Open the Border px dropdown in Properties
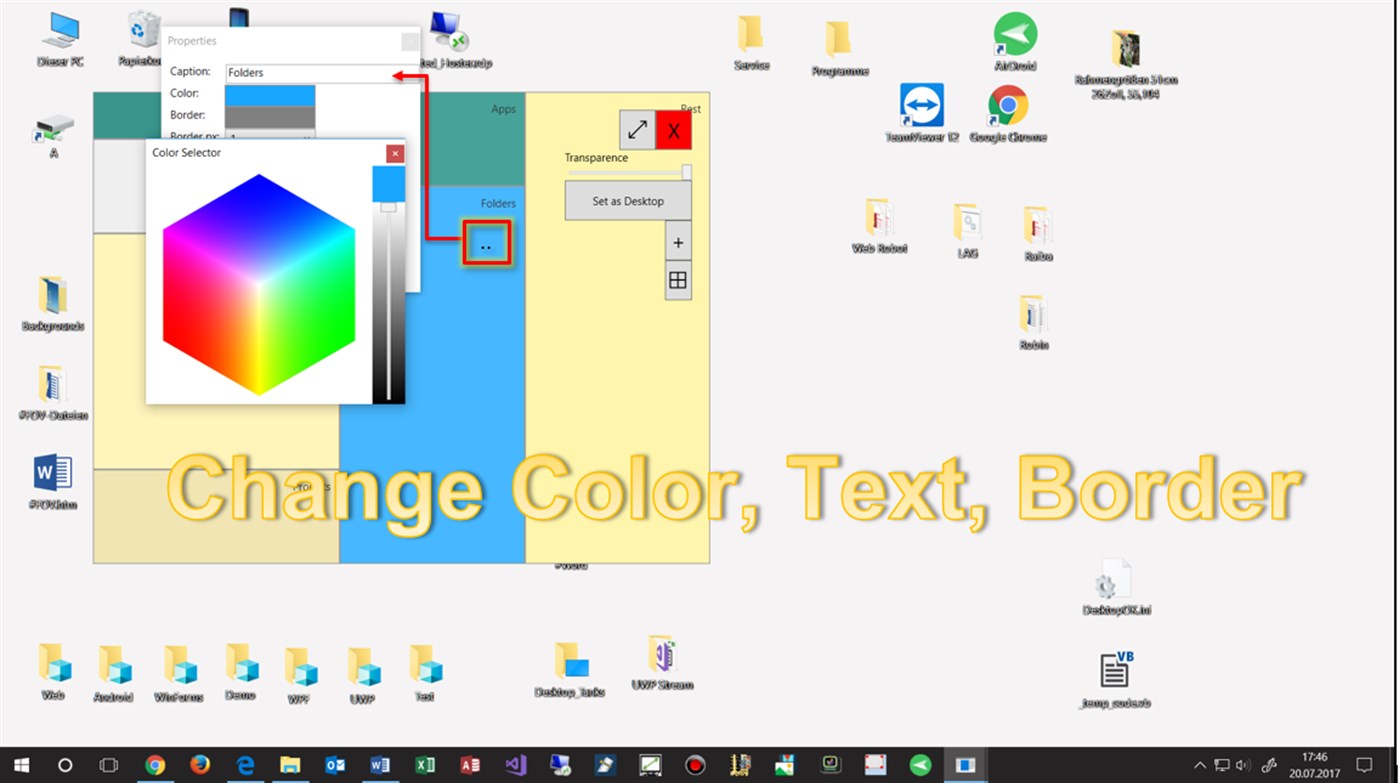 [270, 137]
